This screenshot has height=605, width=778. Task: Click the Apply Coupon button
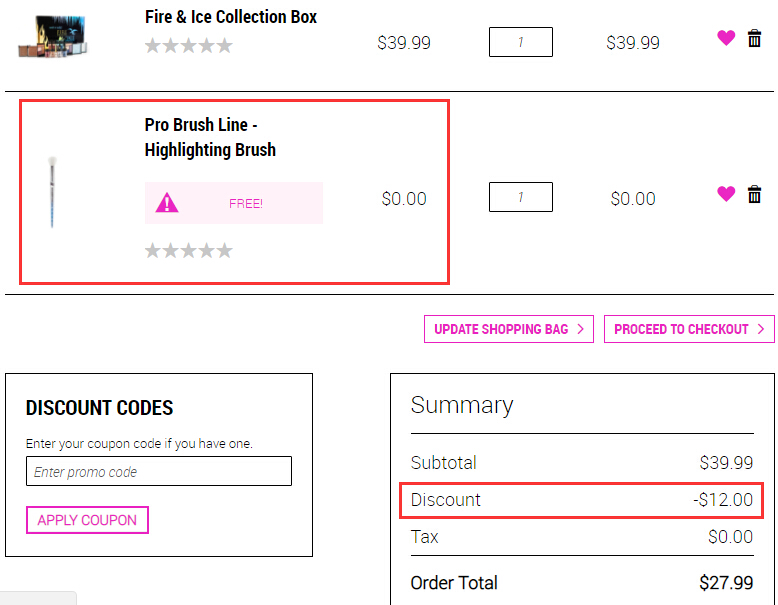(87, 520)
